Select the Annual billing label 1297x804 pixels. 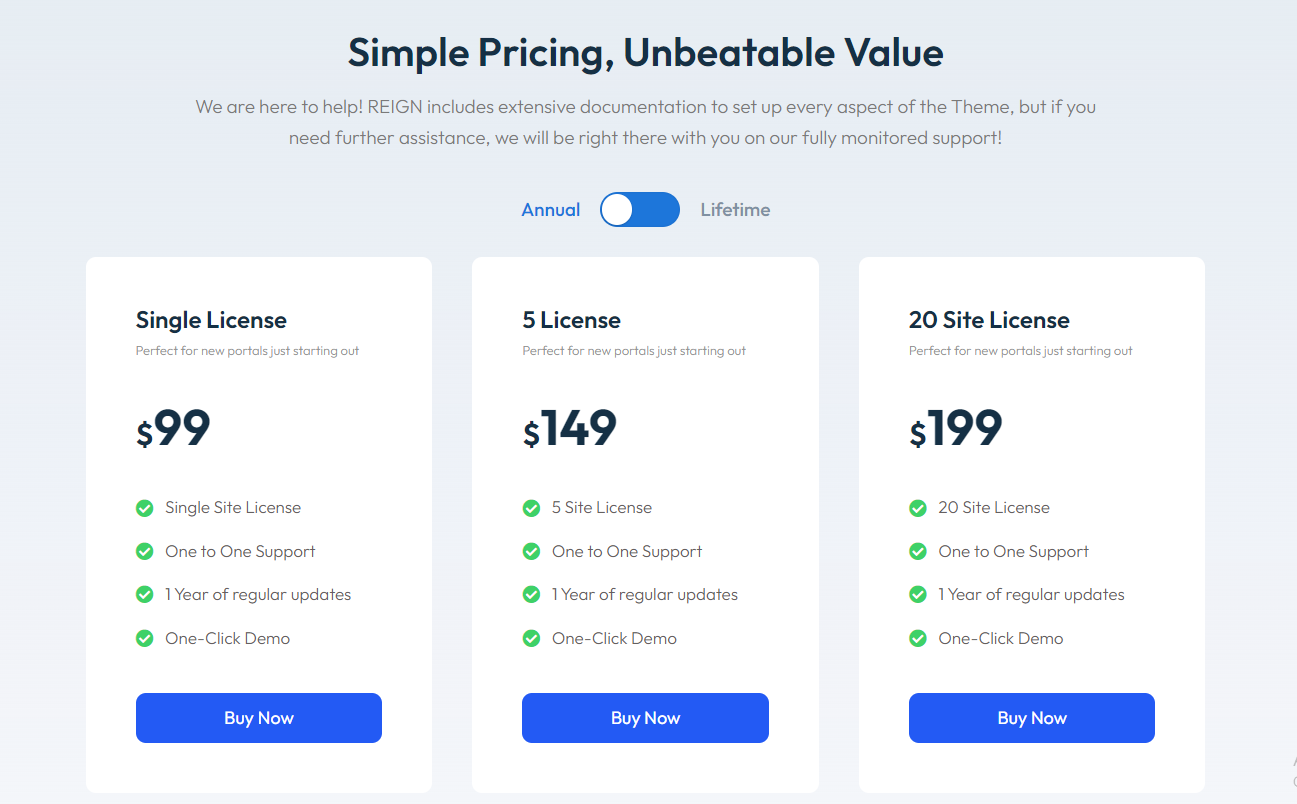pos(551,210)
